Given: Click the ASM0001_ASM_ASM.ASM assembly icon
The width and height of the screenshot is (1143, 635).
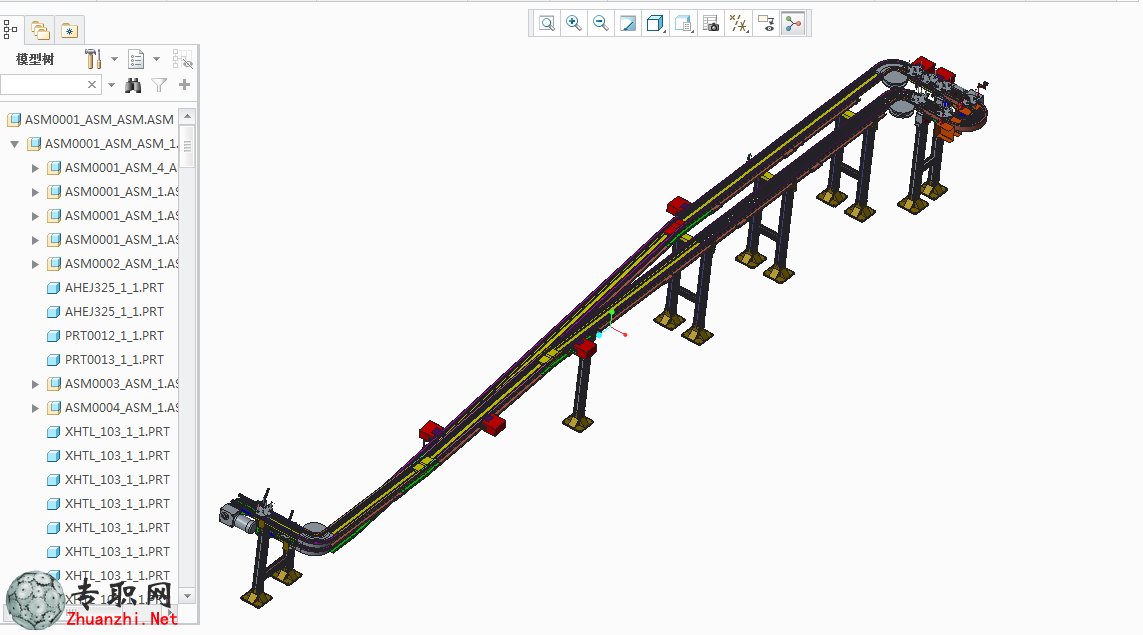Looking at the screenshot, I should [x=14, y=120].
